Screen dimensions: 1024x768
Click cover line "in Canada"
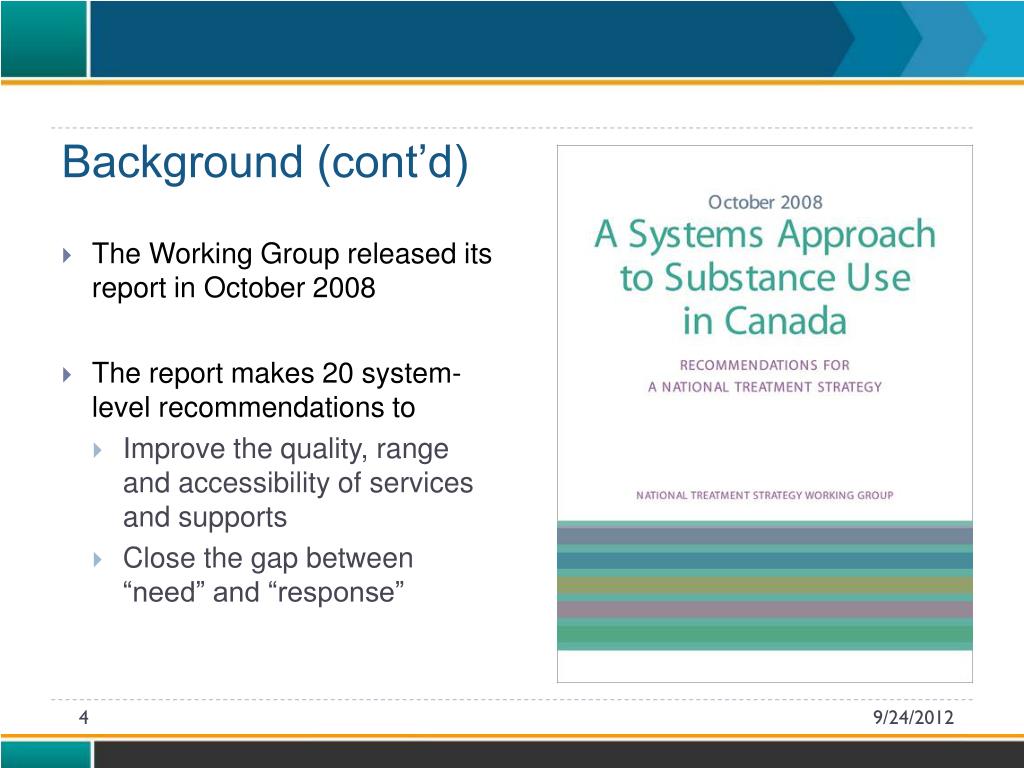pos(765,321)
